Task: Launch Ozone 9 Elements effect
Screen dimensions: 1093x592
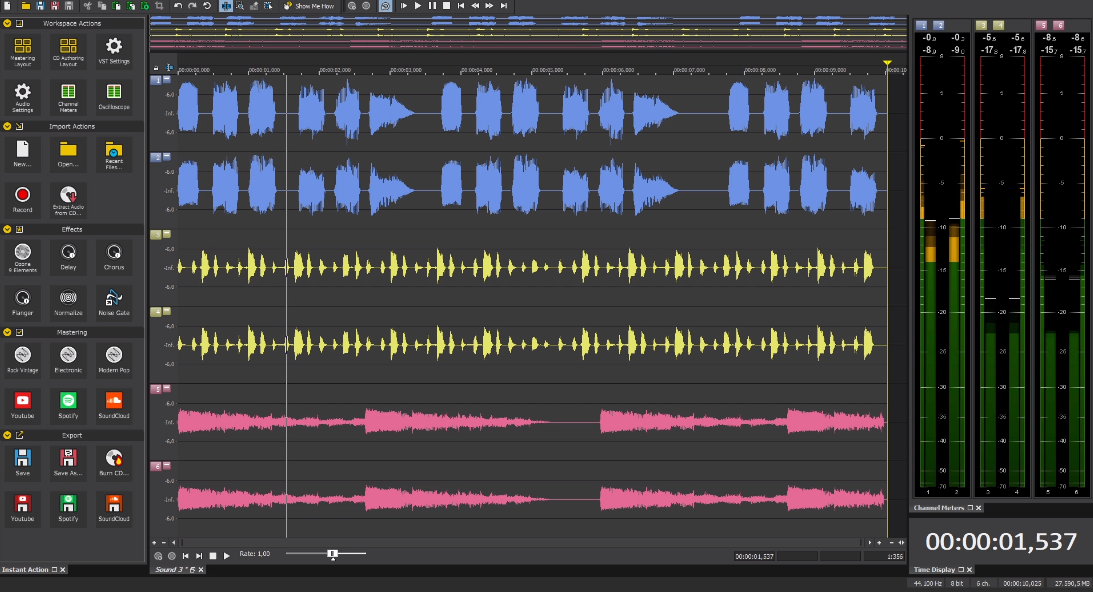Action: [22, 257]
